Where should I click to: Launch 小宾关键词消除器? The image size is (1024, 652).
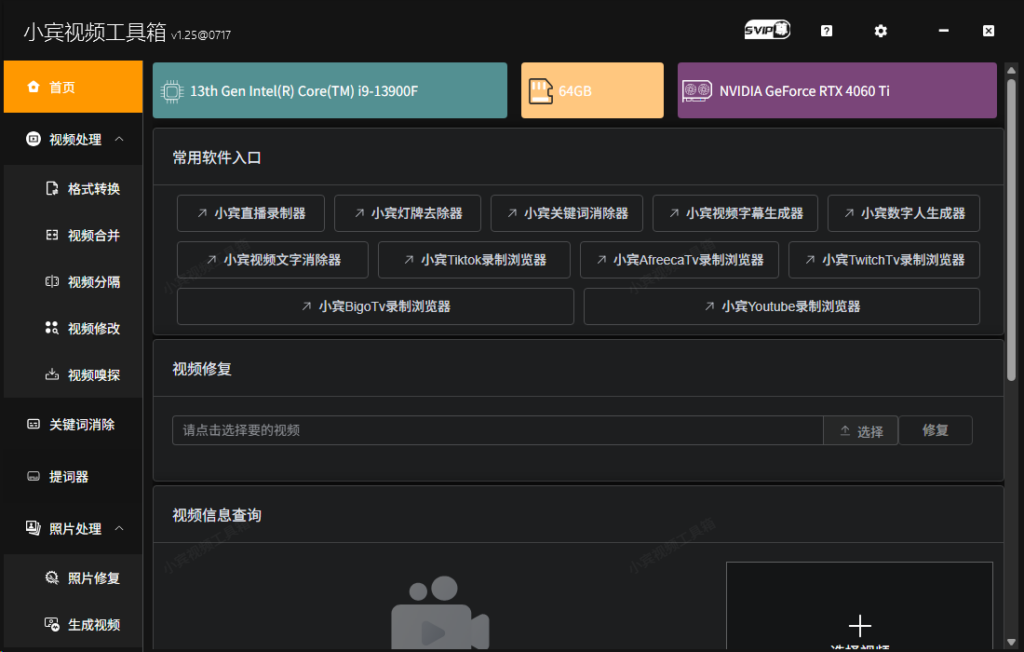[x=567, y=213]
